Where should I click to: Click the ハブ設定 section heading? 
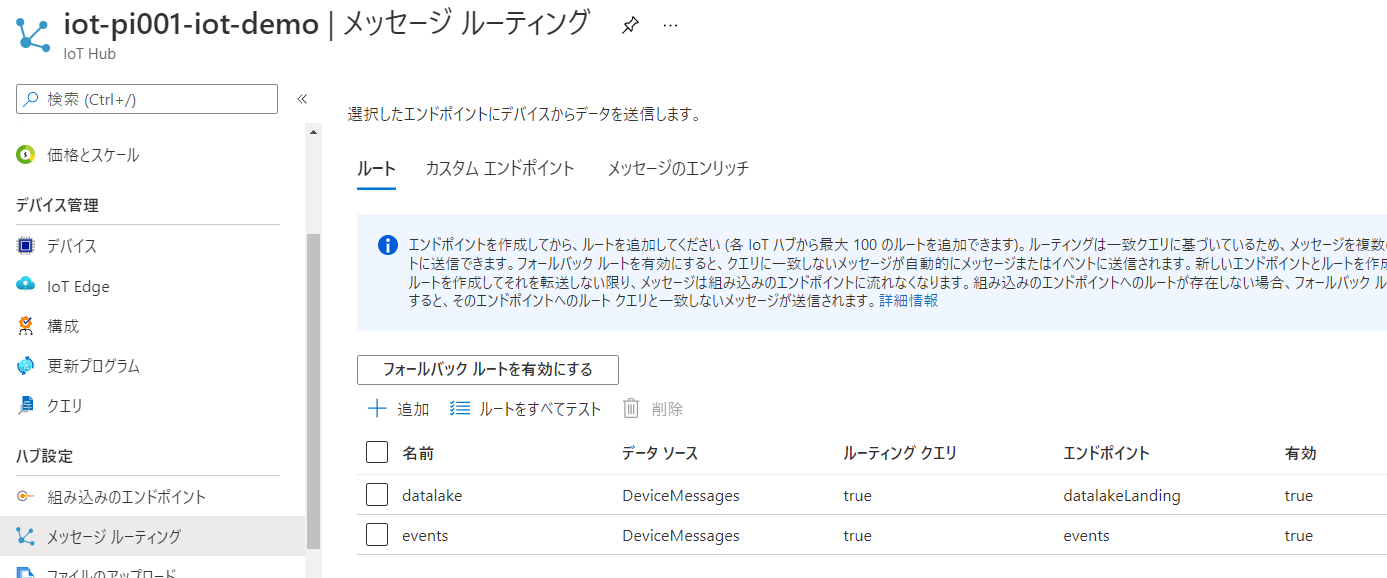pyautogui.click(x=45, y=456)
